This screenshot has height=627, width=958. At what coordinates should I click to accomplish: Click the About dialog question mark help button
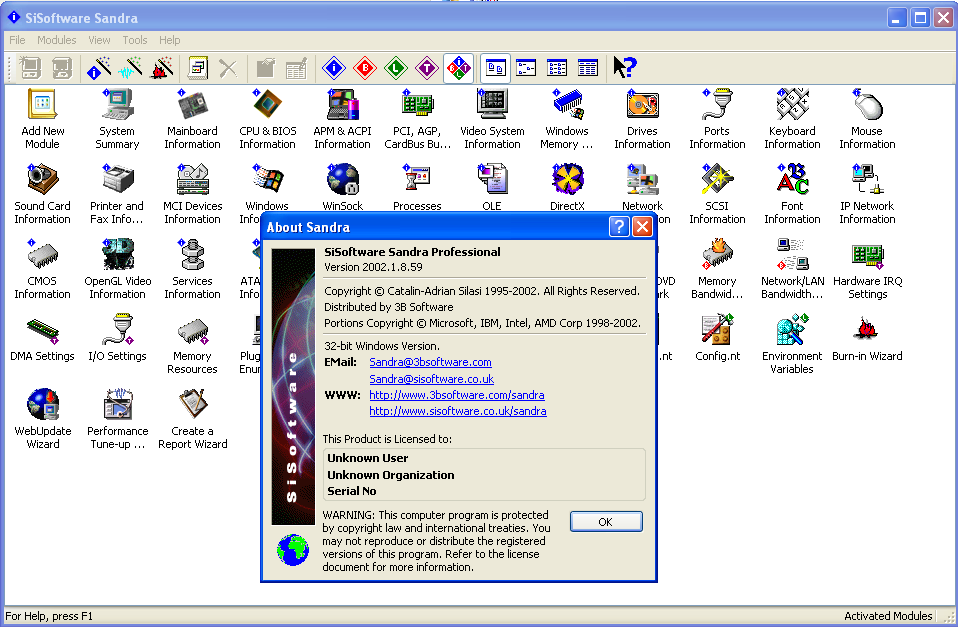pyautogui.click(x=618, y=227)
